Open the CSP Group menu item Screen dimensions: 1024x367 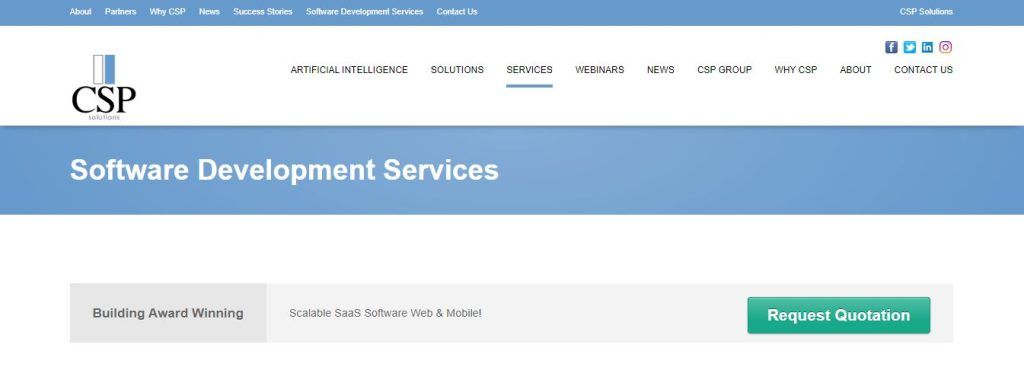pyautogui.click(x=724, y=70)
